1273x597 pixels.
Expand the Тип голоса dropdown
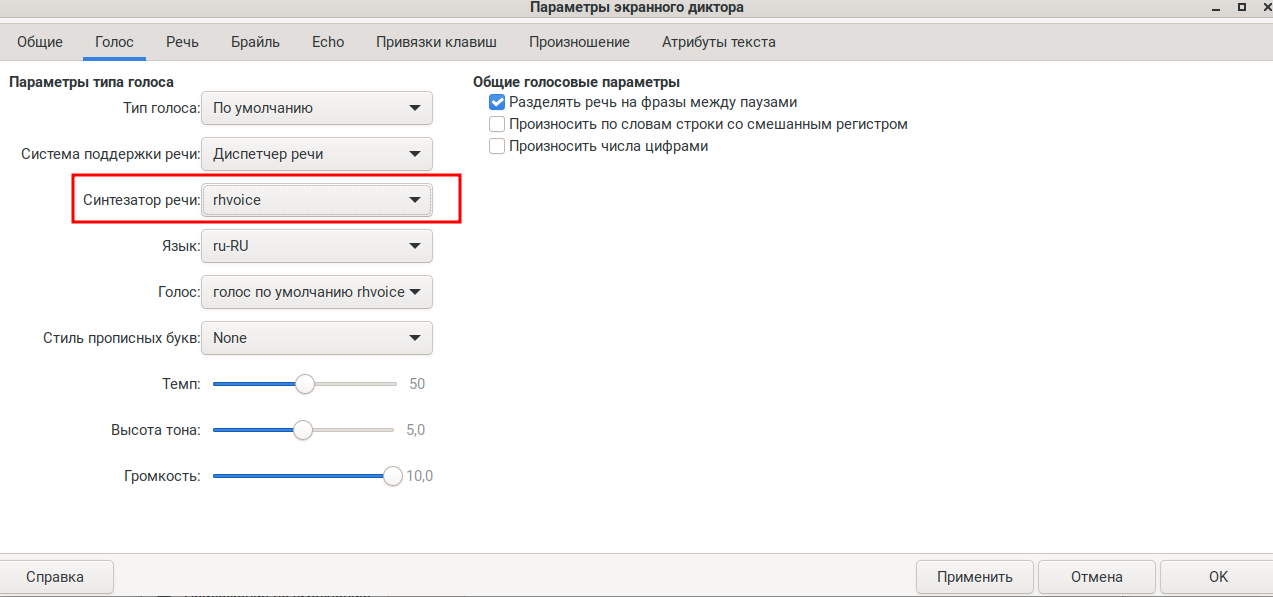click(x=317, y=108)
